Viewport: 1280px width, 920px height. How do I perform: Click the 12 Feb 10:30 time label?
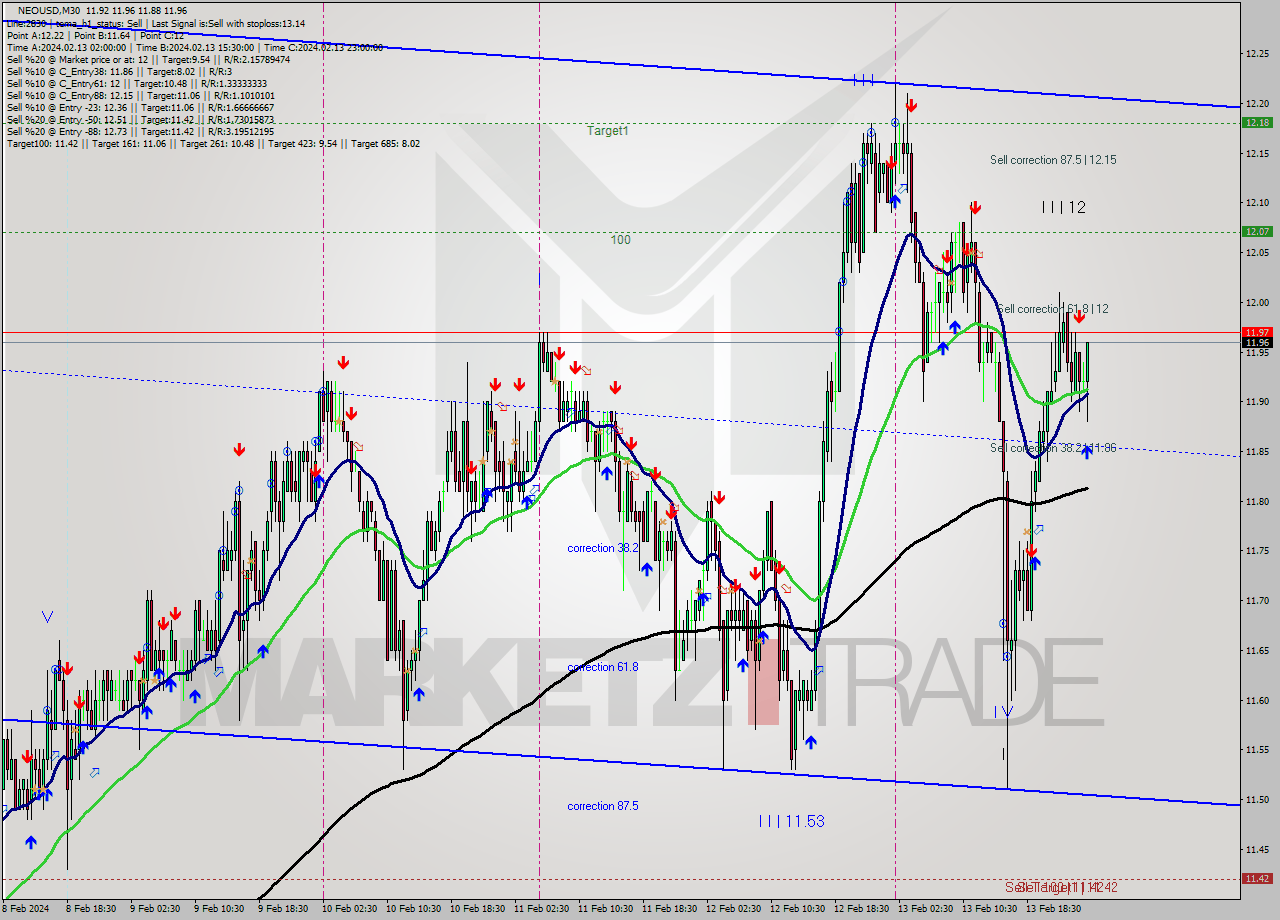797,909
